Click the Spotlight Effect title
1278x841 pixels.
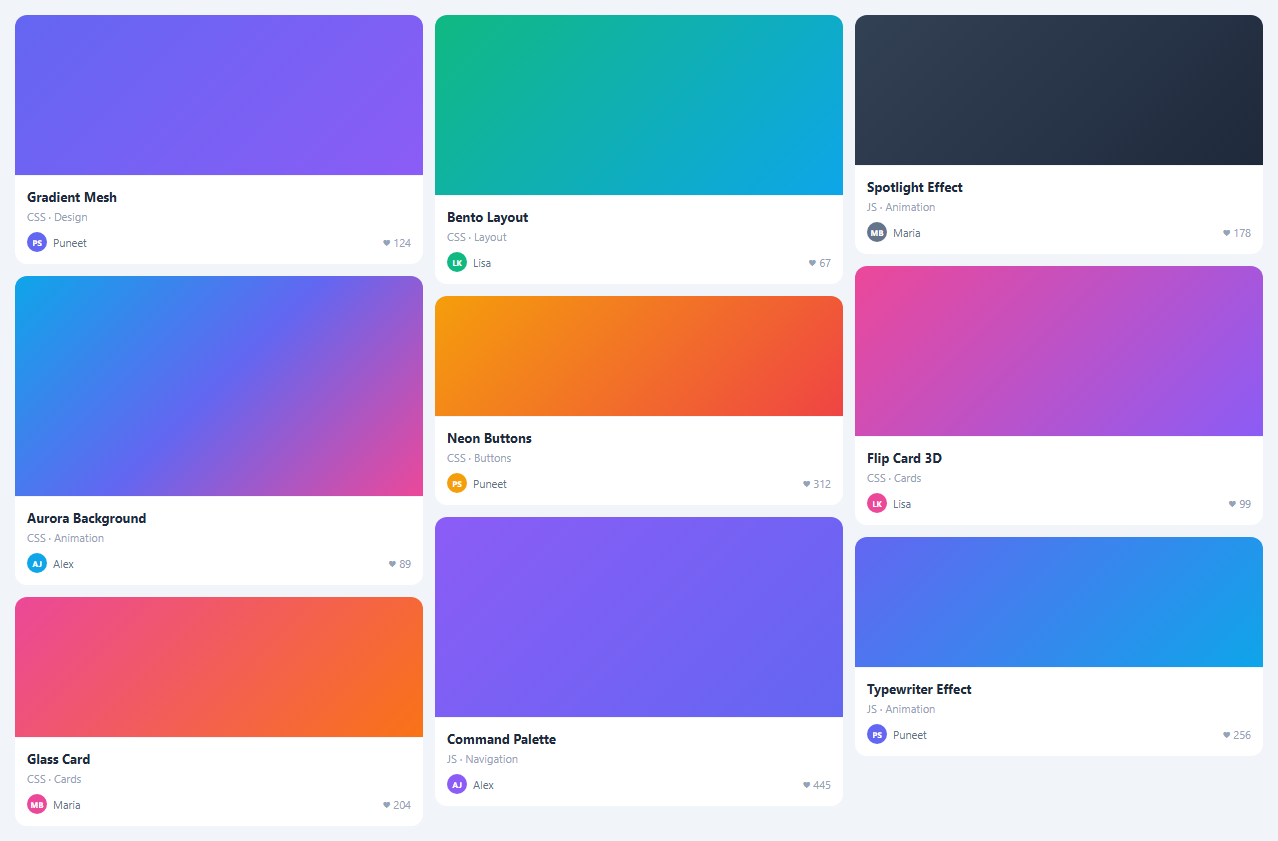pos(915,187)
